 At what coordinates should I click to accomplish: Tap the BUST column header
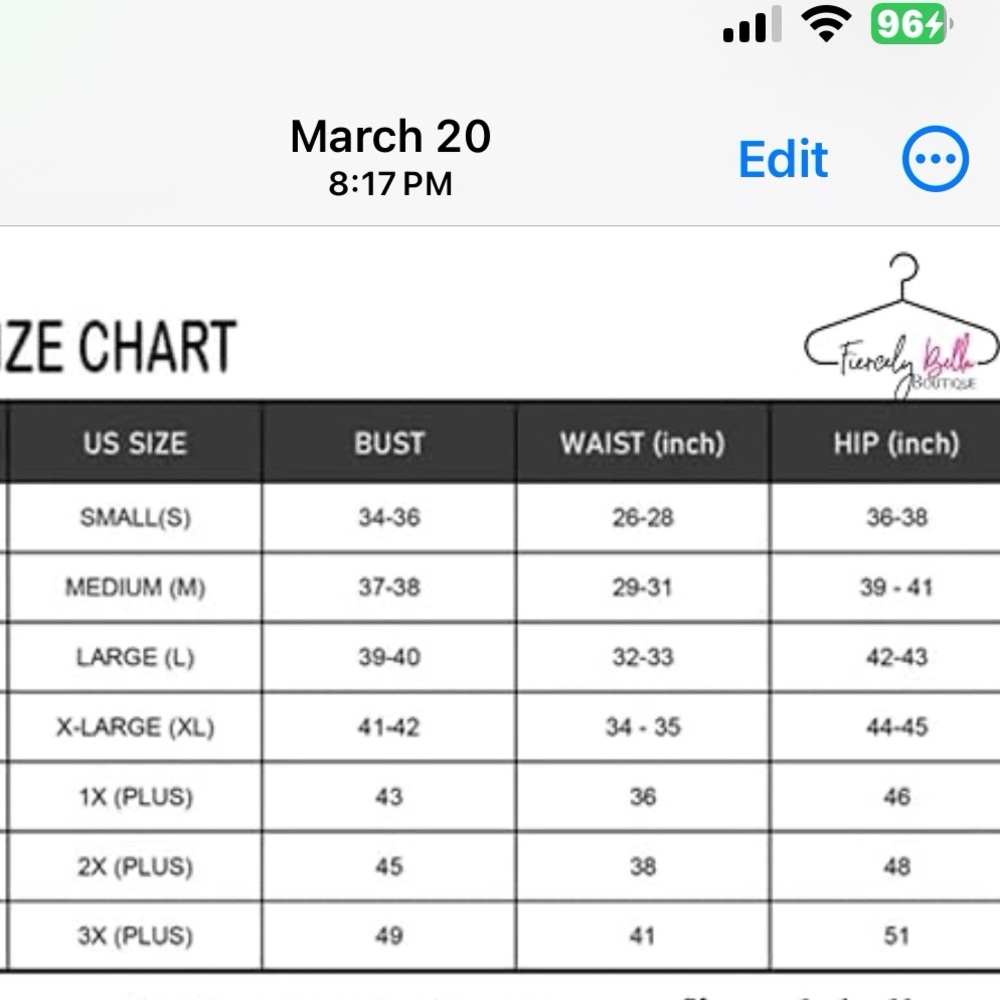point(389,443)
